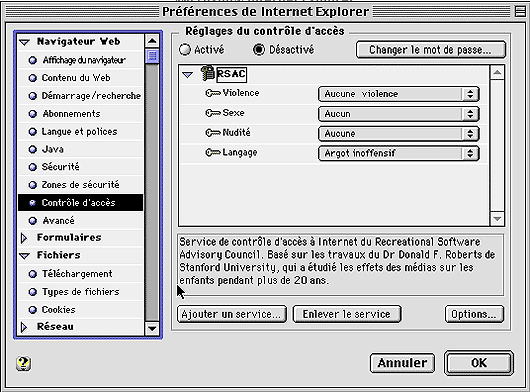Open the Nudité level dropdown
This screenshot has width=530, height=392.
point(399,134)
